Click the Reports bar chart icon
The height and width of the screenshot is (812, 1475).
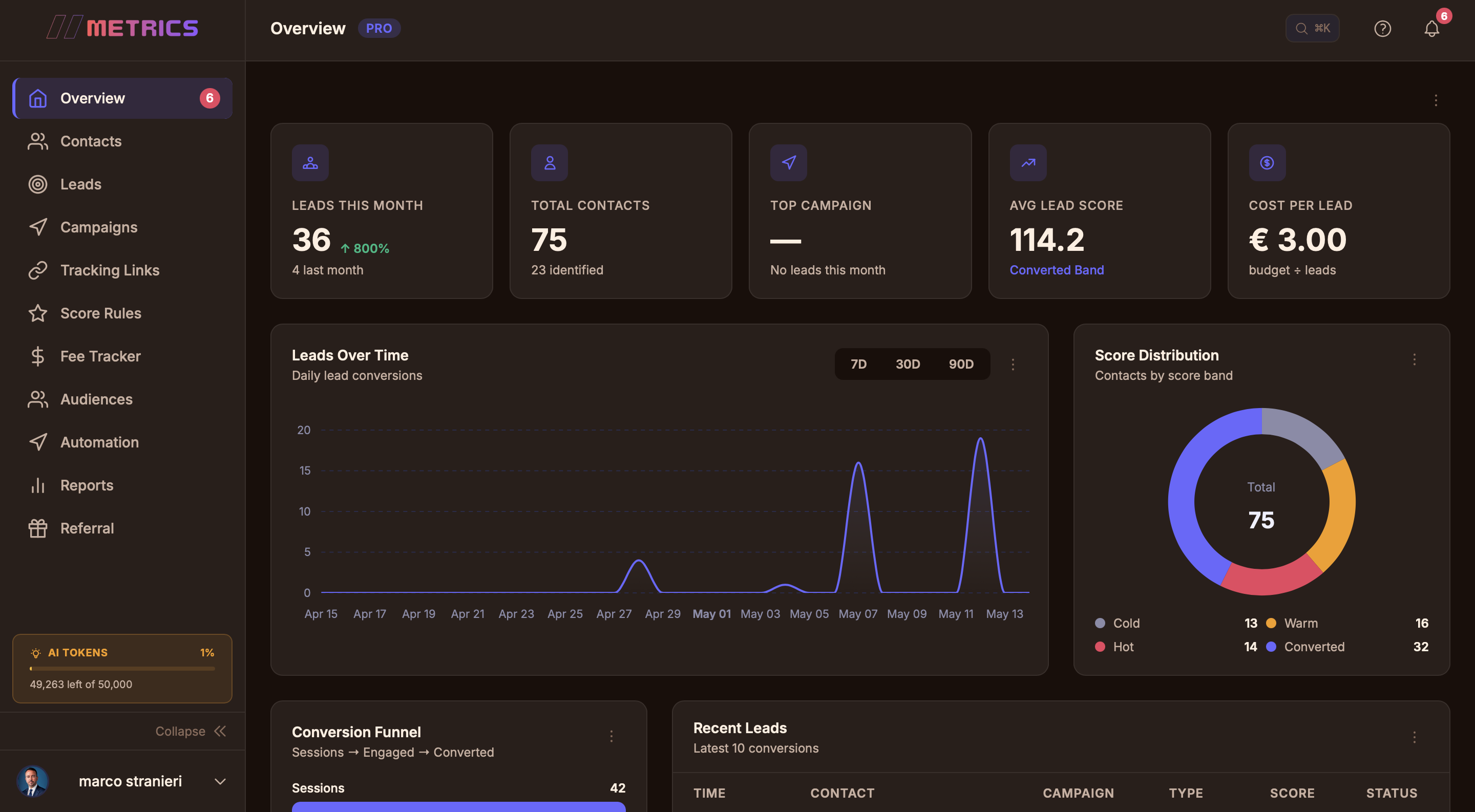pyautogui.click(x=38, y=485)
